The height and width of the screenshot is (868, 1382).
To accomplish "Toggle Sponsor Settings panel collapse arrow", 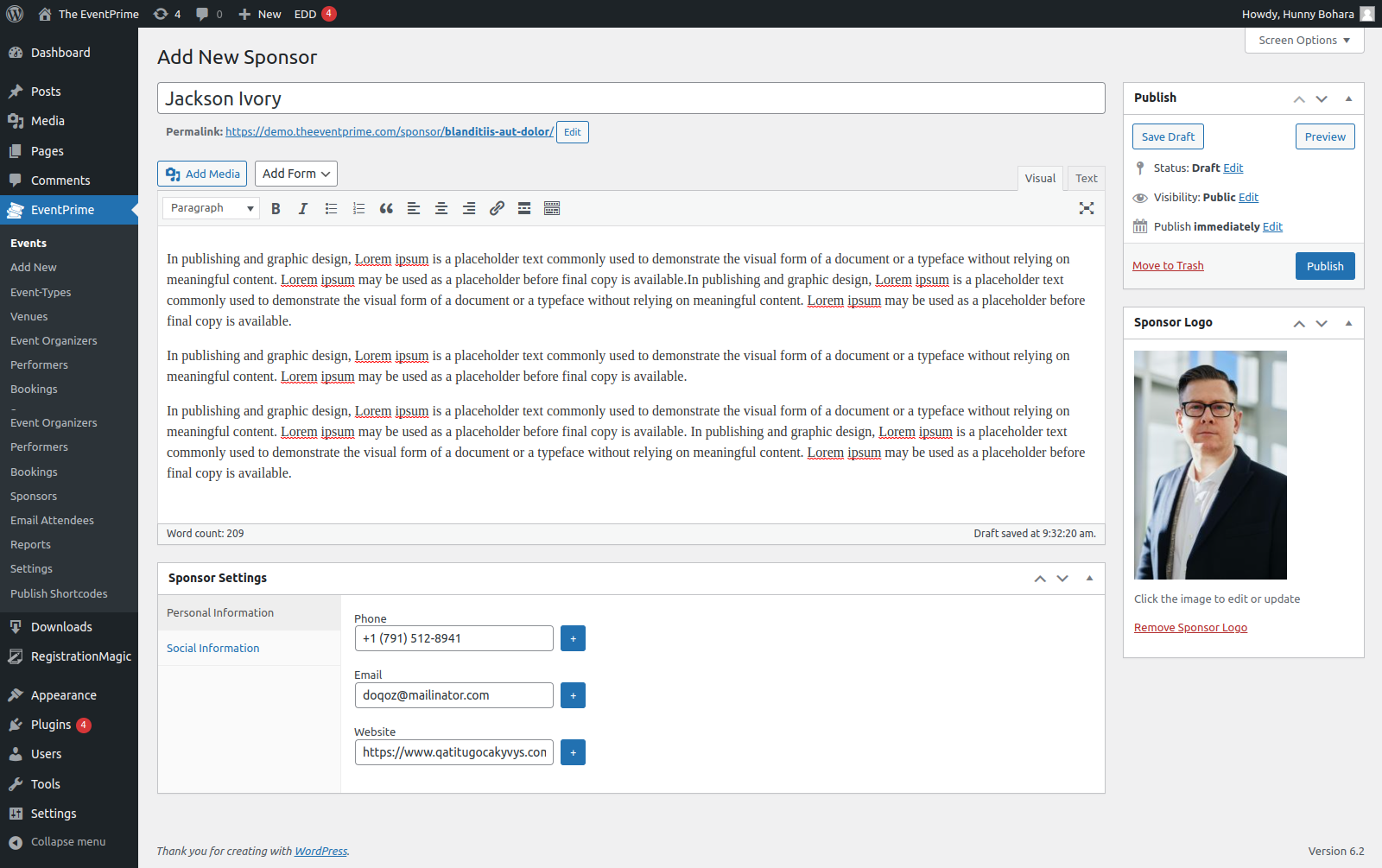I will [1089, 579].
